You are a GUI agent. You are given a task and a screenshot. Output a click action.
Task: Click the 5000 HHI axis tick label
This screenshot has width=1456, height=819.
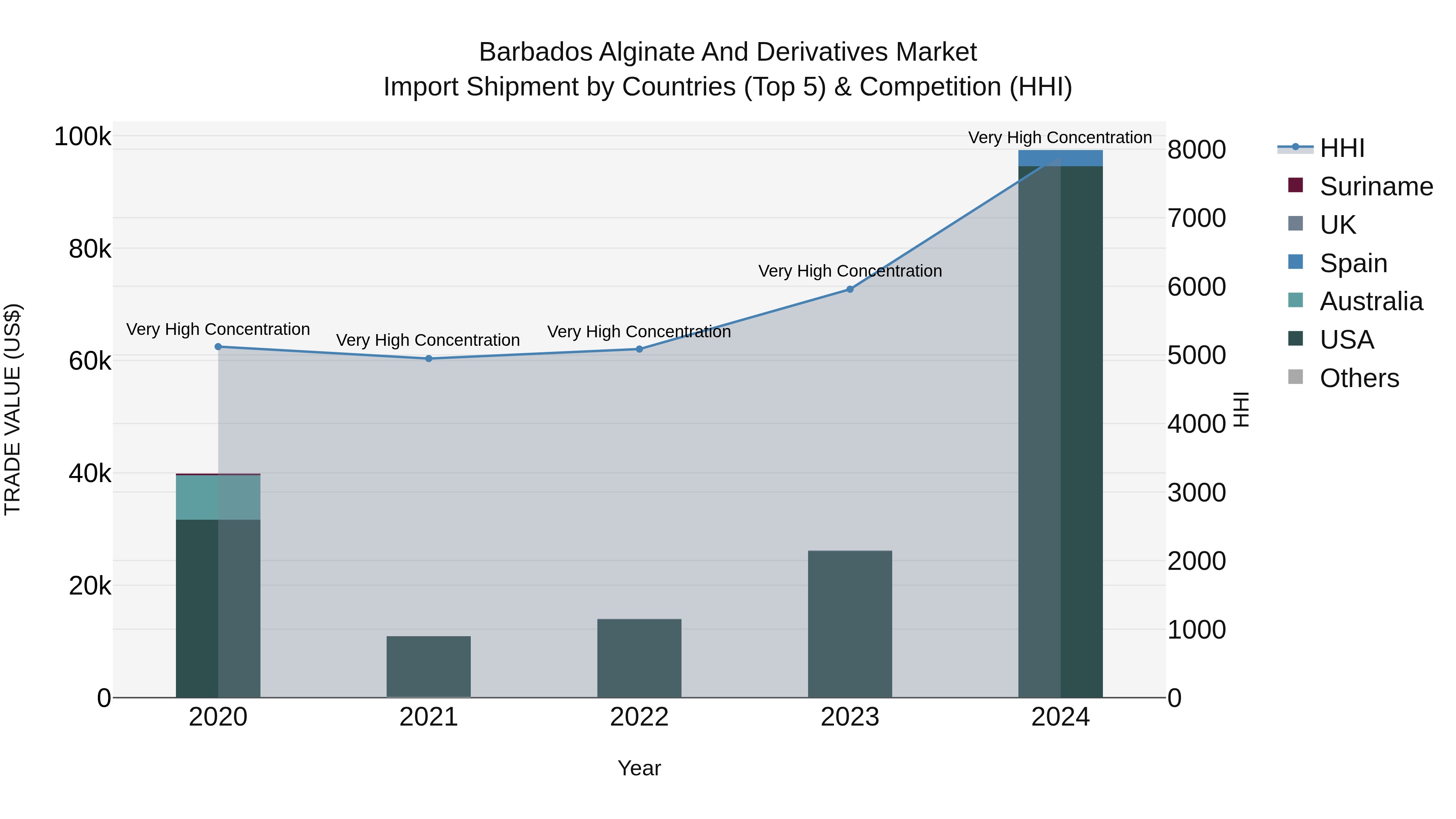tap(1197, 356)
